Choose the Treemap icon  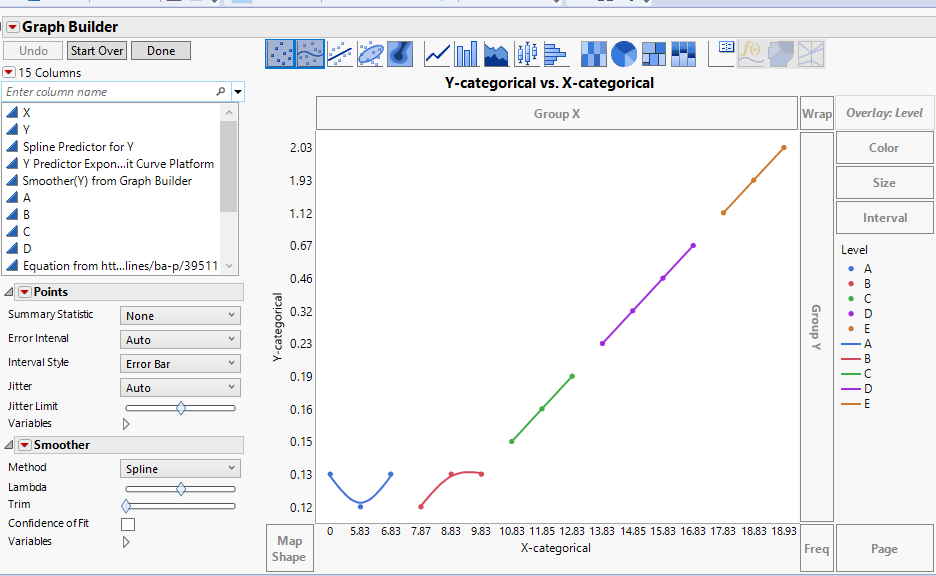[654, 54]
